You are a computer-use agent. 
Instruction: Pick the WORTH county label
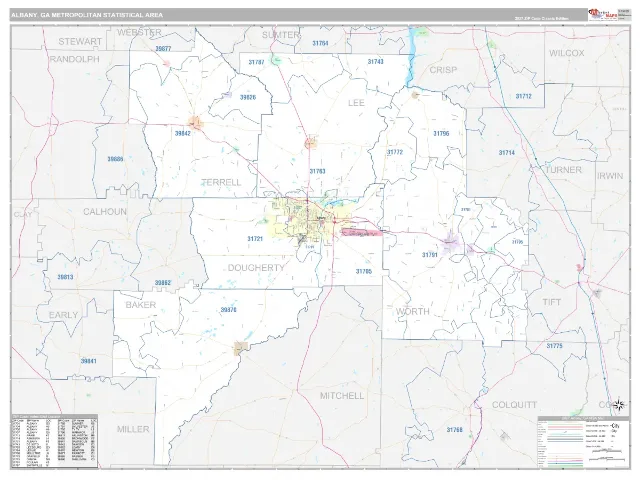click(413, 311)
